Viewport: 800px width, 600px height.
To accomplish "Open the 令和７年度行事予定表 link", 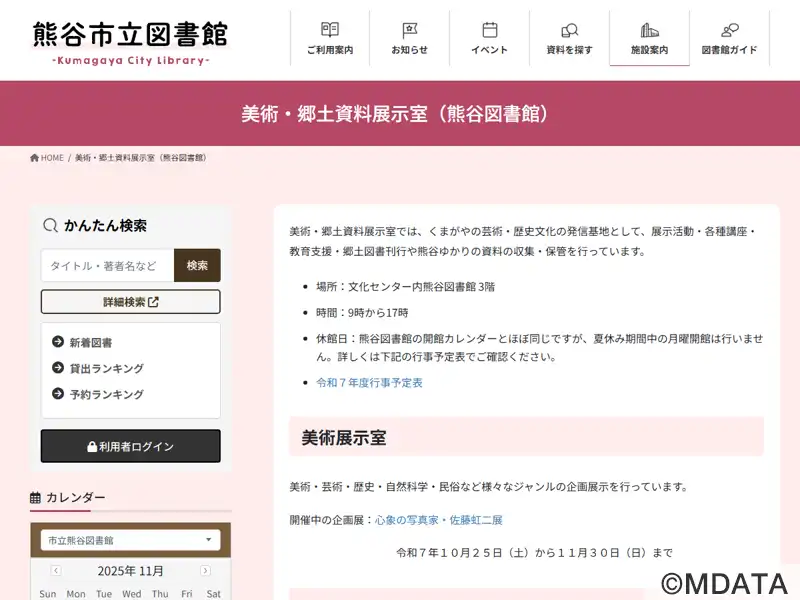I will tap(369, 383).
